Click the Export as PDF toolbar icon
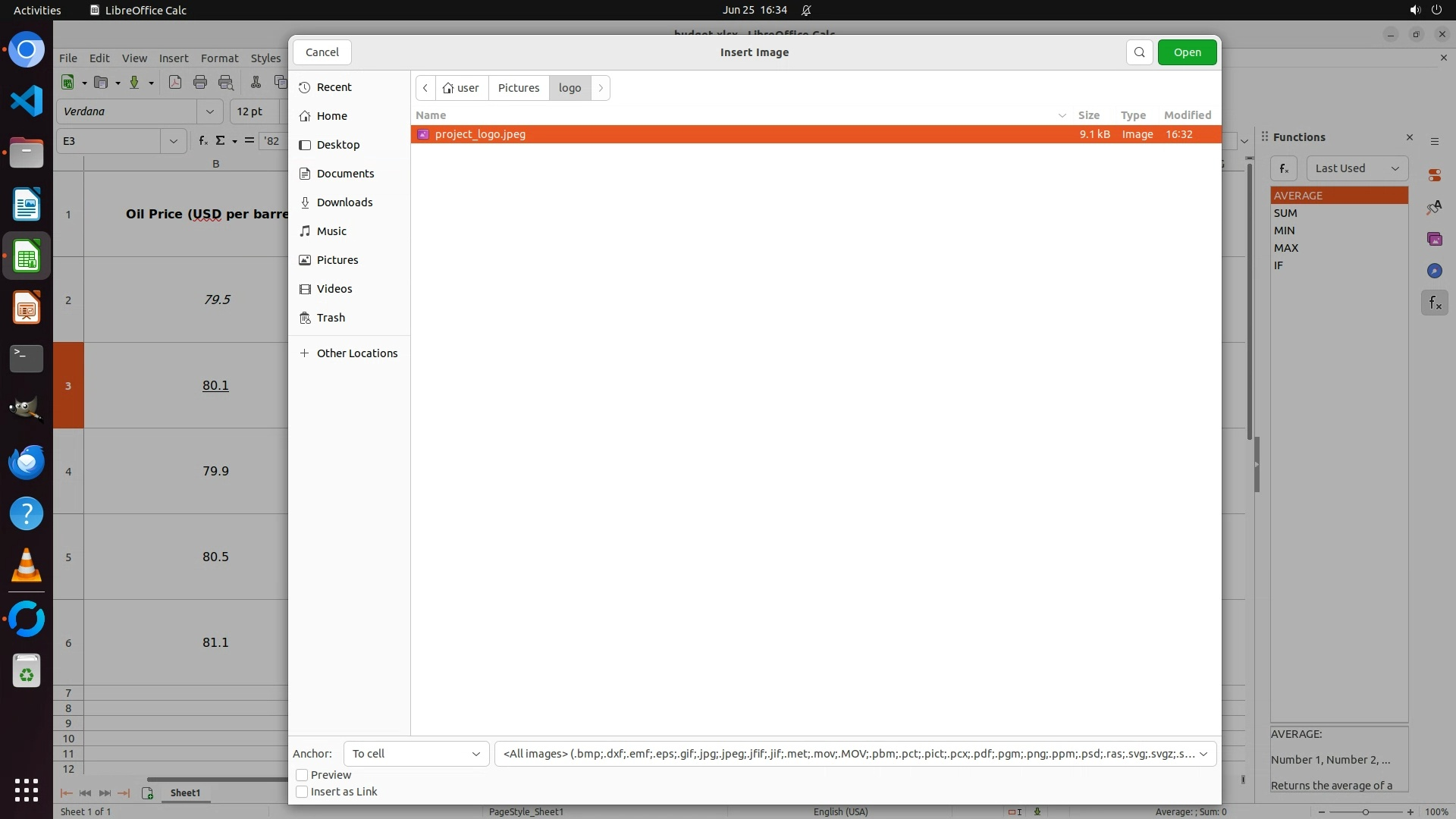Image resolution: width=1456 pixels, height=819 pixels. (175, 83)
